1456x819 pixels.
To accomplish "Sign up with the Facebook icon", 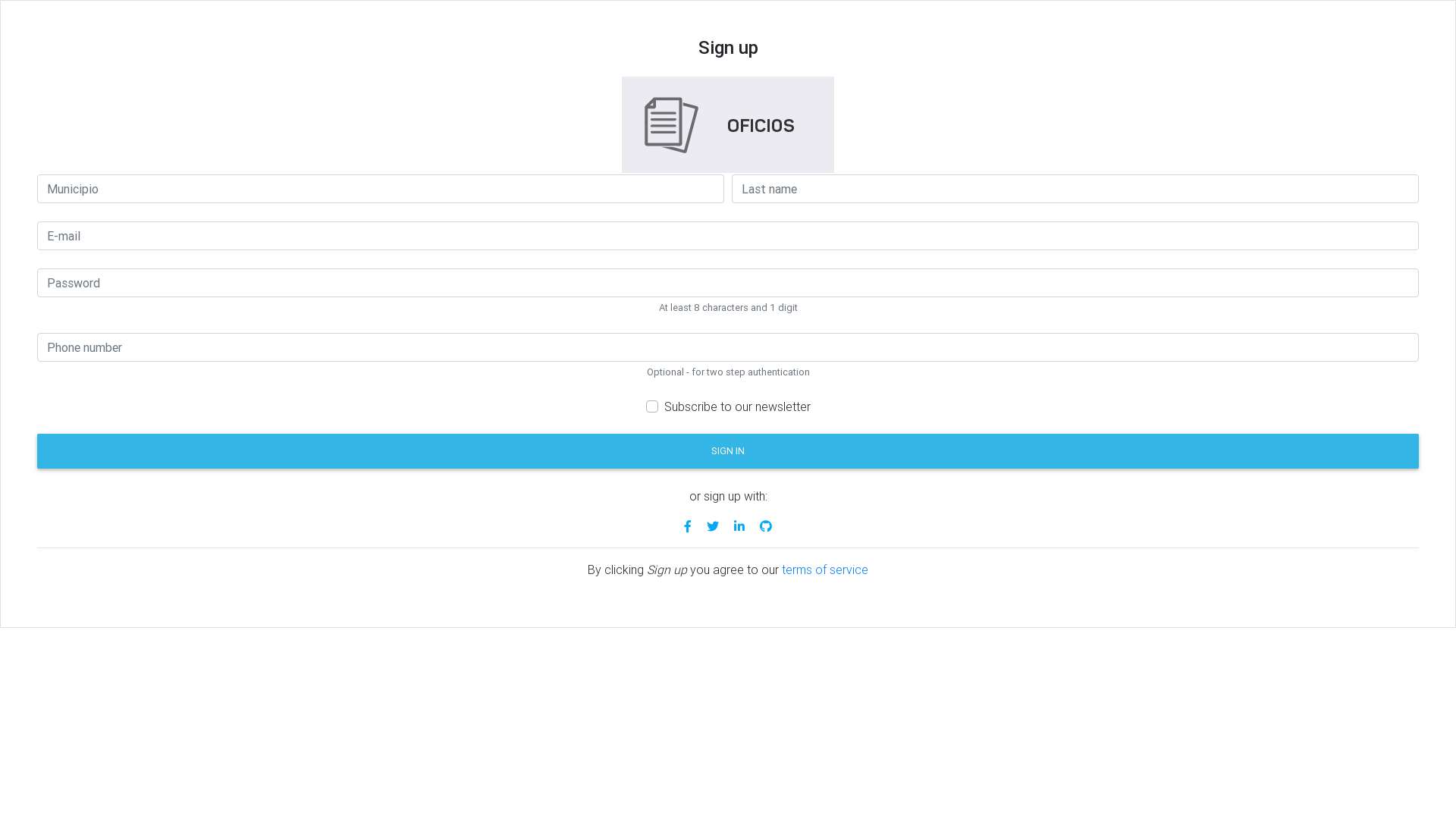I will [687, 526].
